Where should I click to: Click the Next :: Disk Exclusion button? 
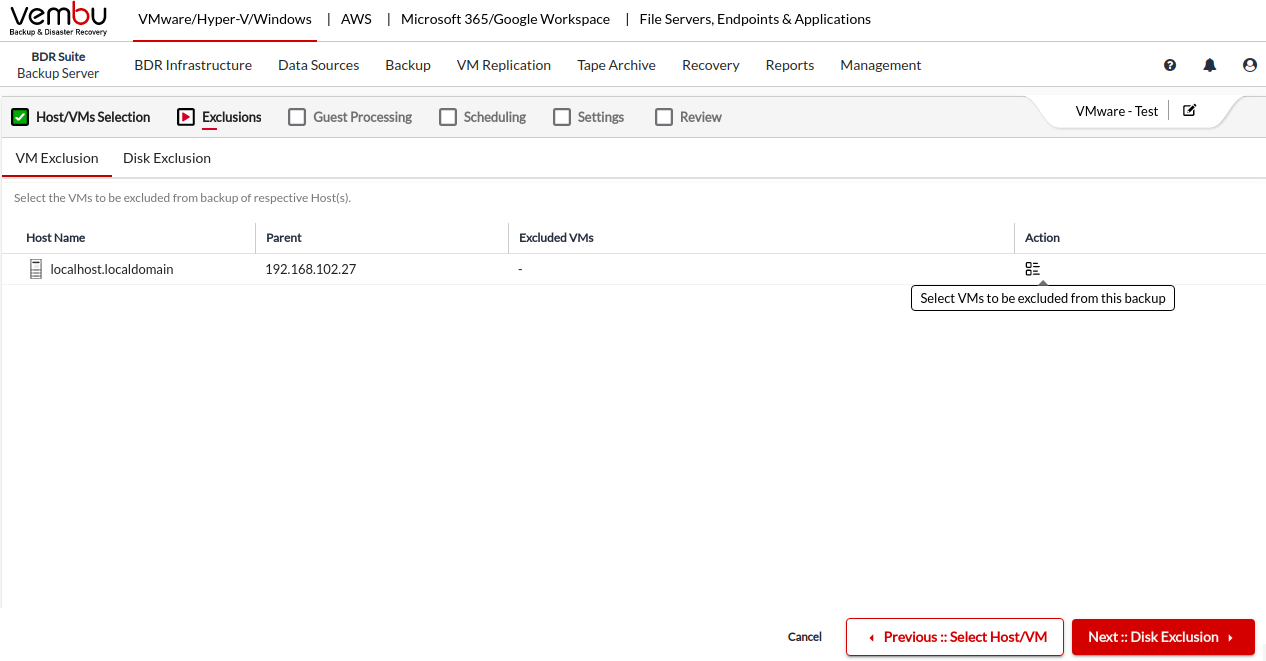[1162, 637]
